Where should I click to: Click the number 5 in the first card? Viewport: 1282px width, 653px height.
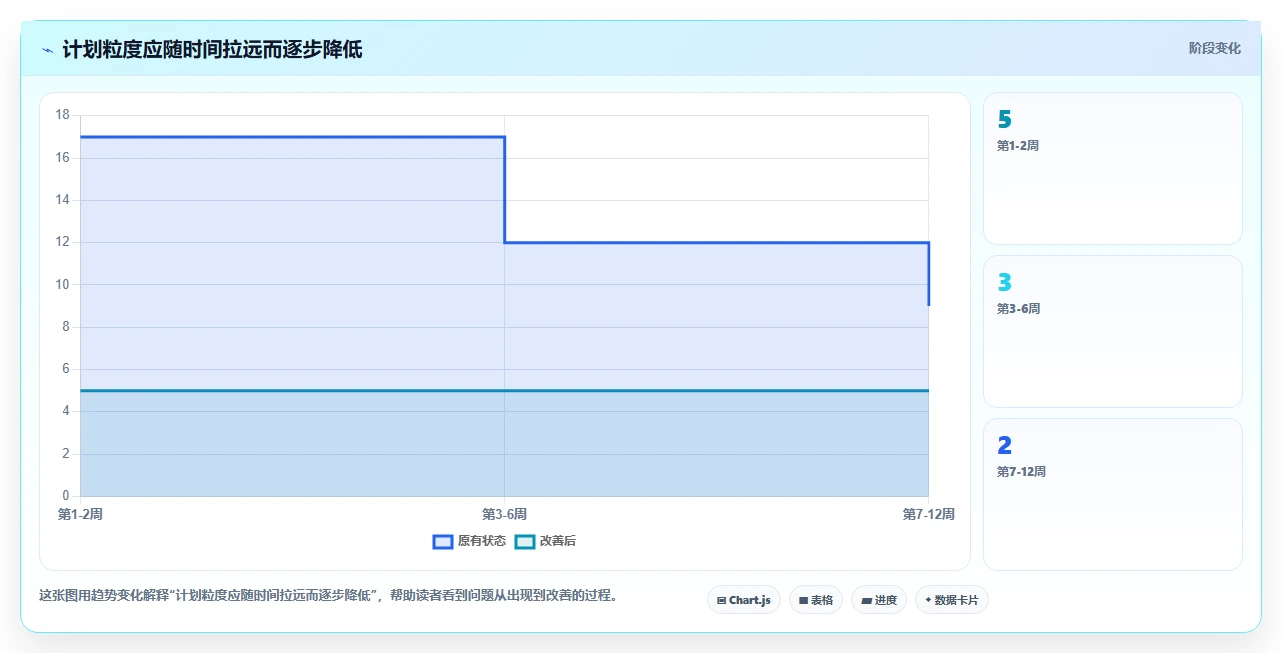tap(1005, 119)
